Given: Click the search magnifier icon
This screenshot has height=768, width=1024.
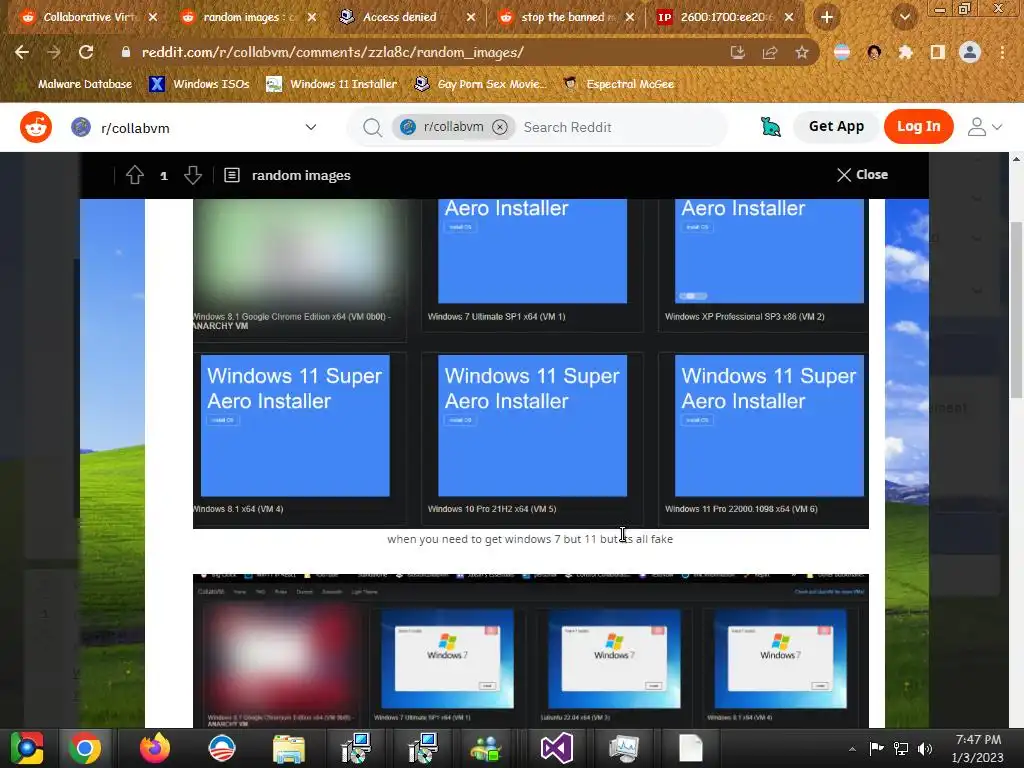Looking at the screenshot, I should click(372, 127).
